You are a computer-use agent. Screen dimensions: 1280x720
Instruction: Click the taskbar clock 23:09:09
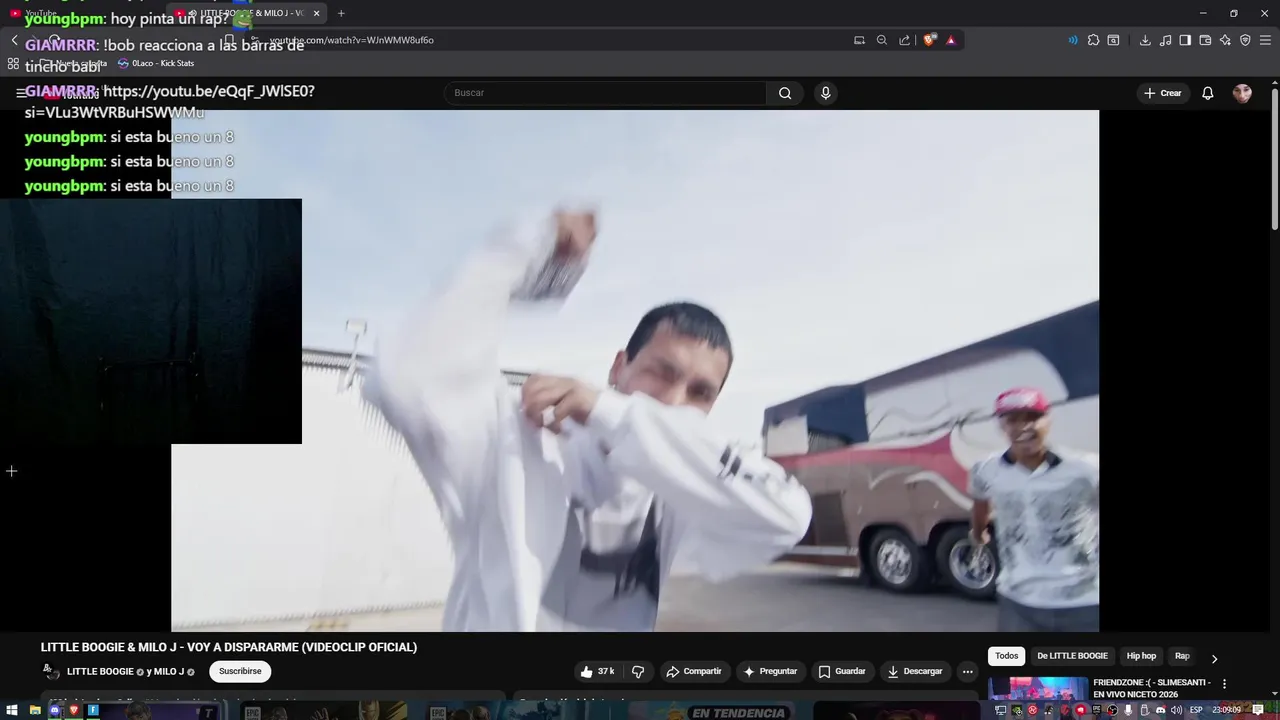click(x=1226, y=710)
